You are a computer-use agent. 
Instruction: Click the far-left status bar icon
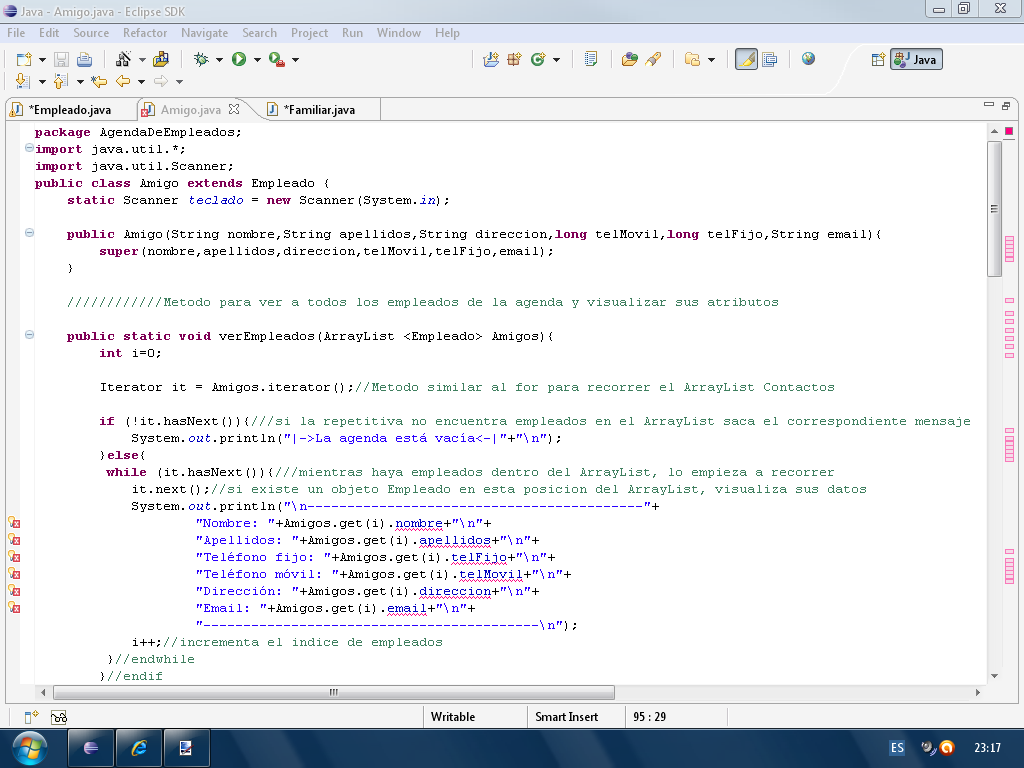(31, 717)
